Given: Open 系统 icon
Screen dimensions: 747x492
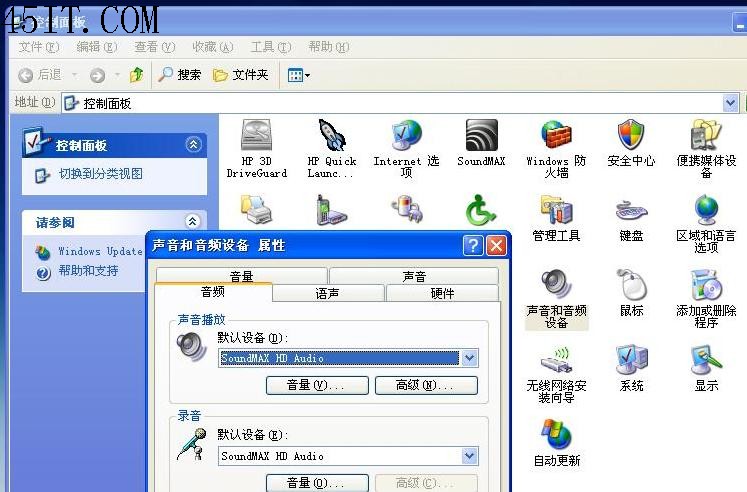Looking at the screenshot, I should click(x=631, y=360).
